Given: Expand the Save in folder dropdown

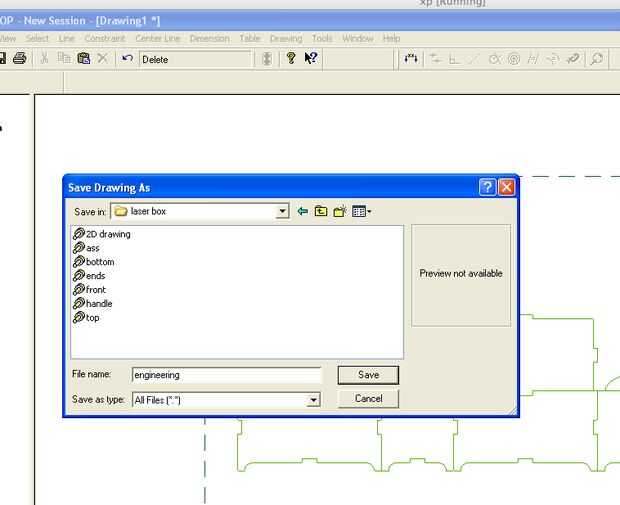Looking at the screenshot, I should tap(282, 211).
